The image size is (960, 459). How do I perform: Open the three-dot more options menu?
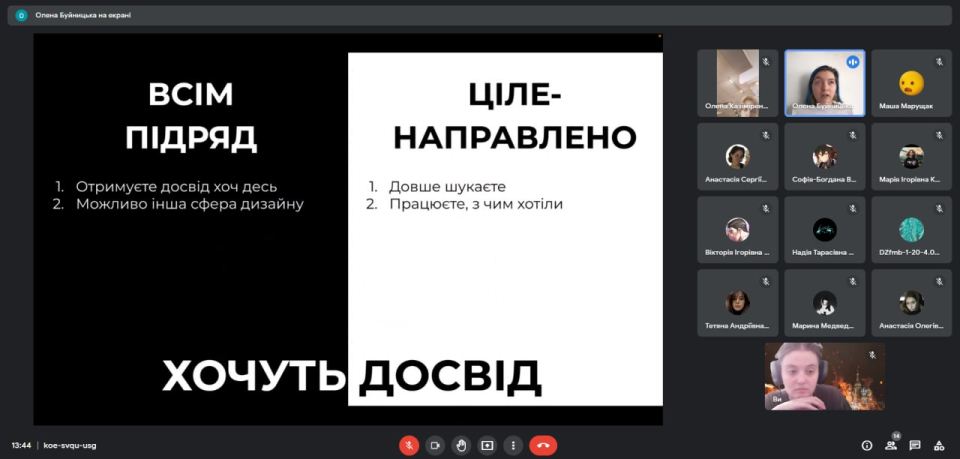(513, 445)
